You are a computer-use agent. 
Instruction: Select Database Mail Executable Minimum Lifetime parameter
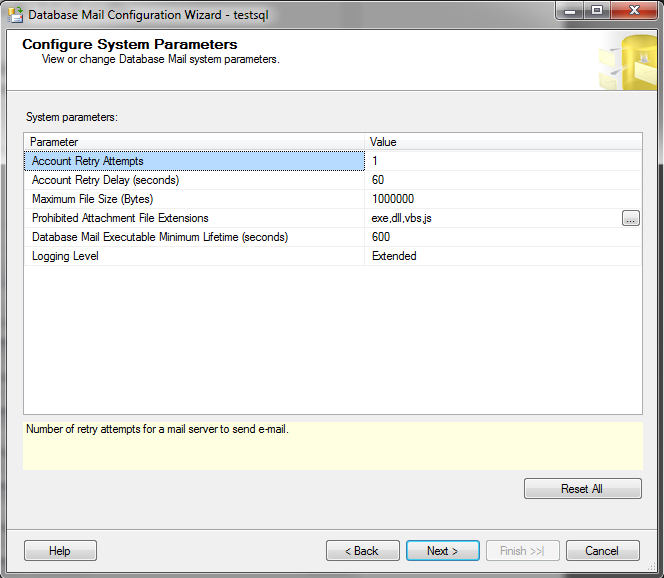[x=194, y=237]
